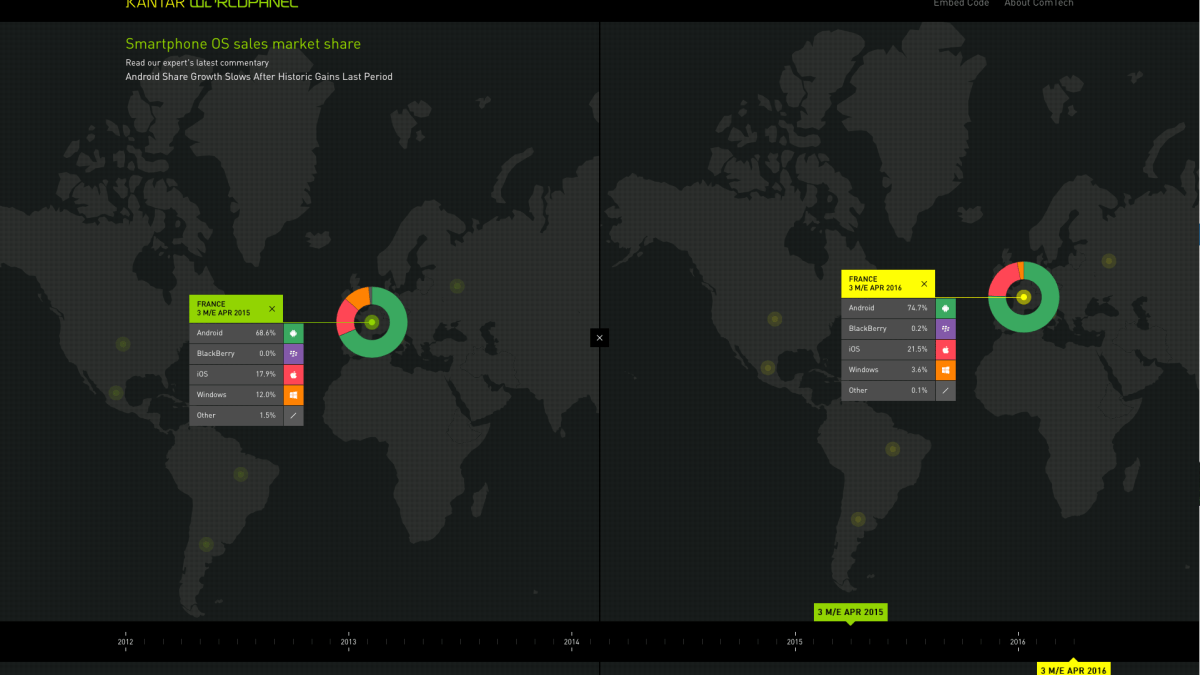1200x675 pixels.
Task: Click the Windows 3.6% row
Action: tap(898, 370)
